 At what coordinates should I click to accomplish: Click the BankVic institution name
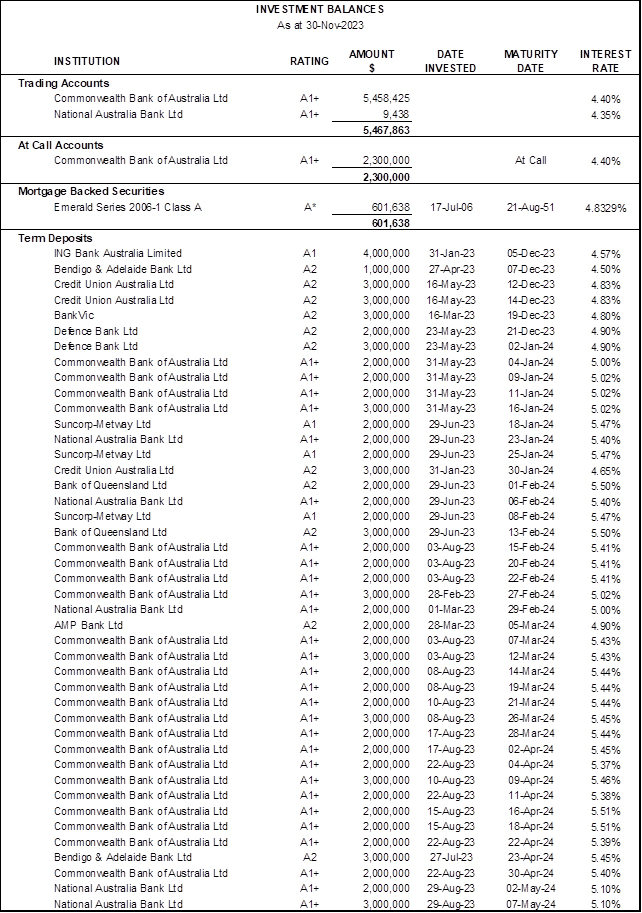click(74, 315)
